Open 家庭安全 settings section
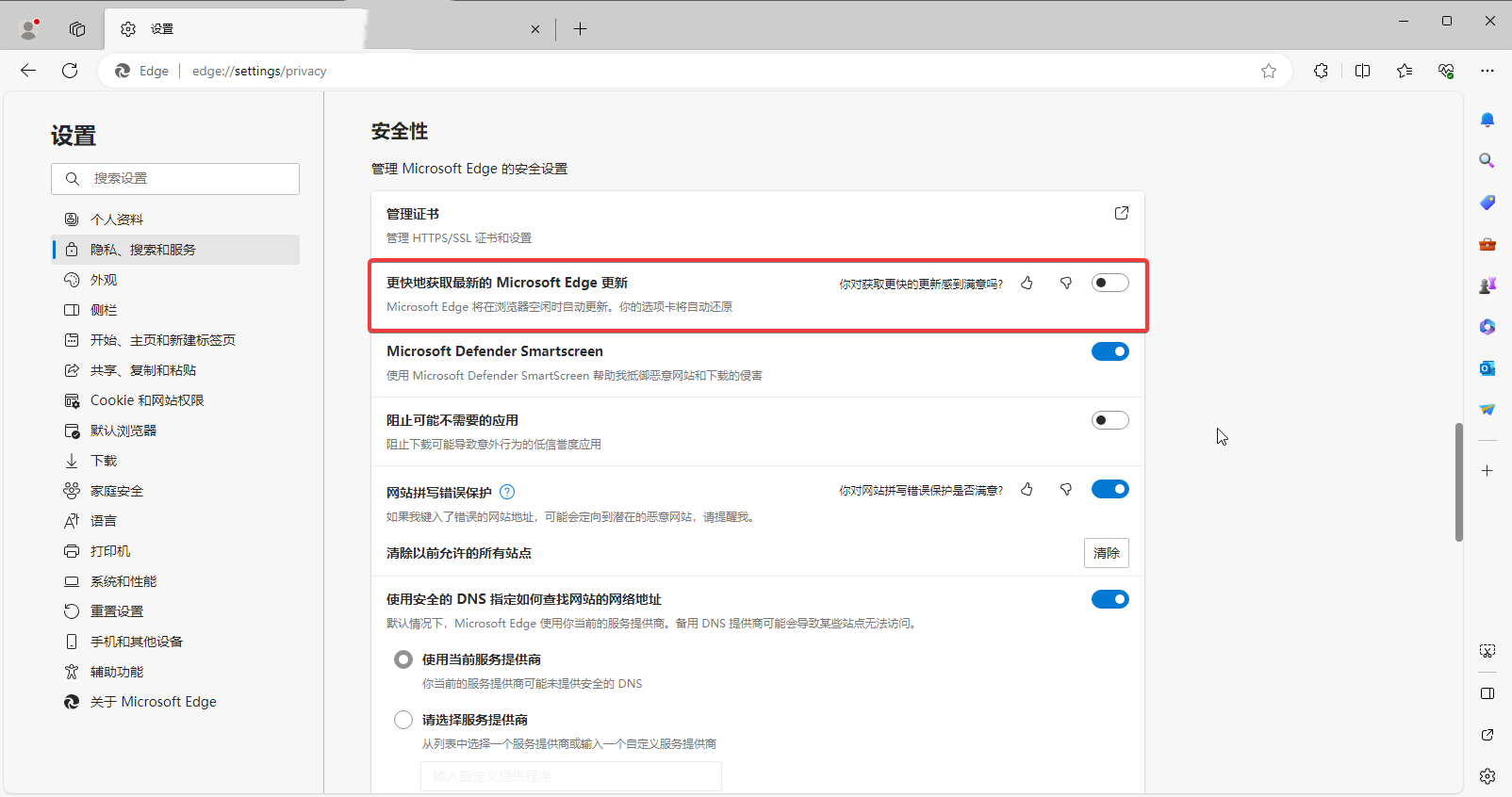 [x=175, y=491]
